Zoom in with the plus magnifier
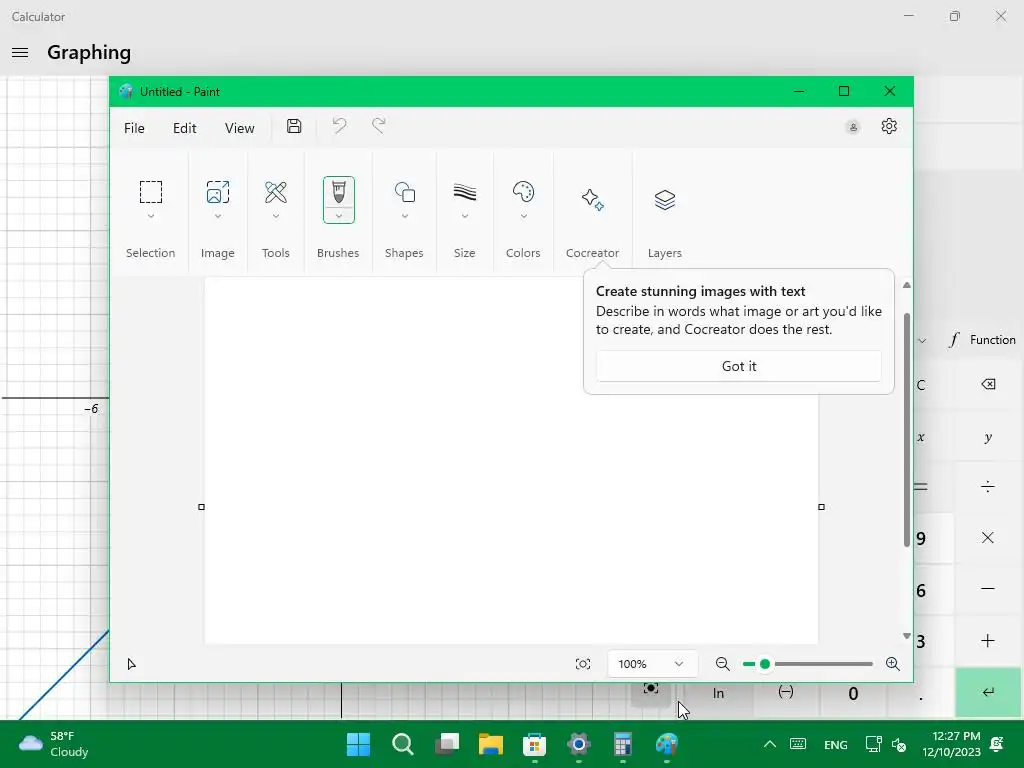Viewport: 1024px width, 768px height. pyautogui.click(x=893, y=664)
